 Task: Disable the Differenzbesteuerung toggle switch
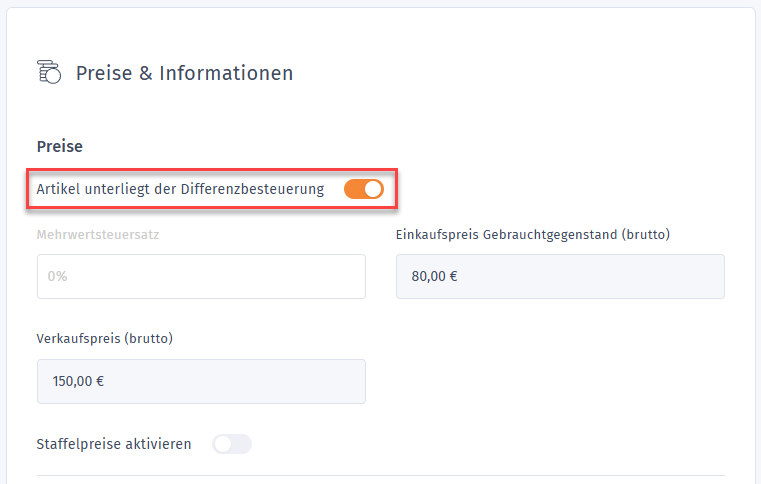point(363,189)
